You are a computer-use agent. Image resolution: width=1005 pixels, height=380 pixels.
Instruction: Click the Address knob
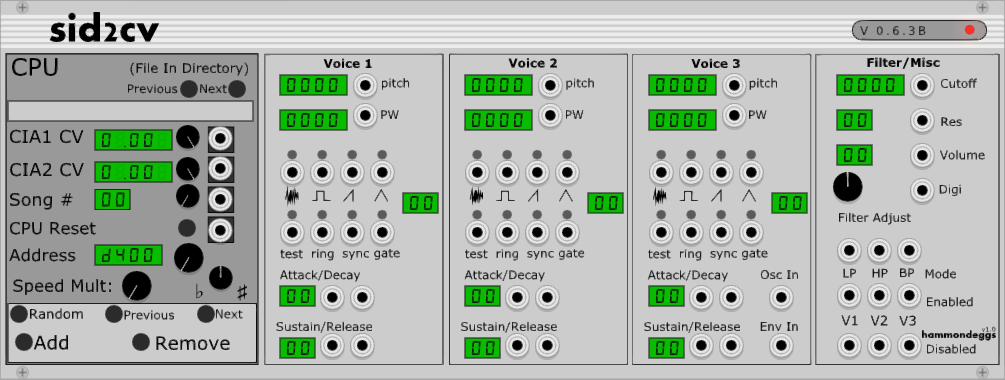click(189, 258)
